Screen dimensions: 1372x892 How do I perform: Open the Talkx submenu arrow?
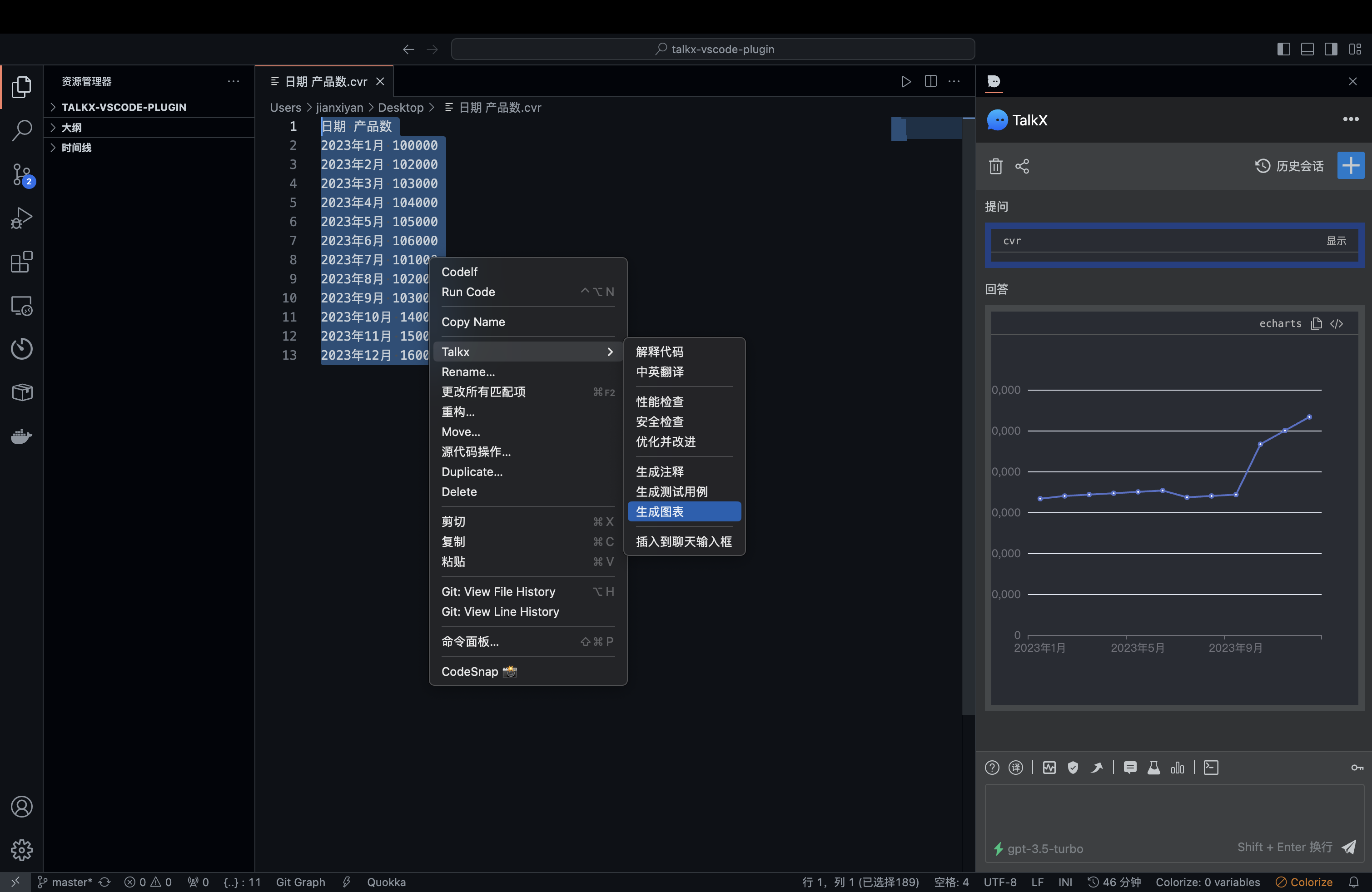(x=610, y=352)
